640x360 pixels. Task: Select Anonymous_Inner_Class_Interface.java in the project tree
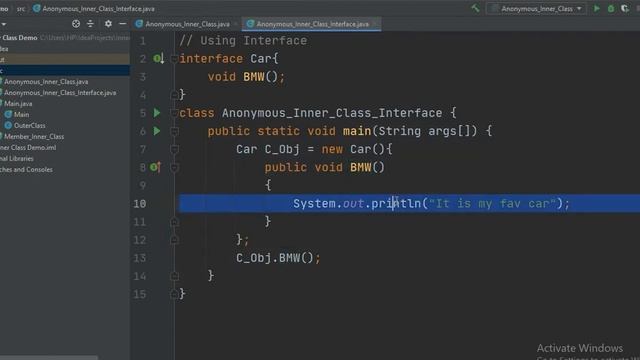pos(60,93)
